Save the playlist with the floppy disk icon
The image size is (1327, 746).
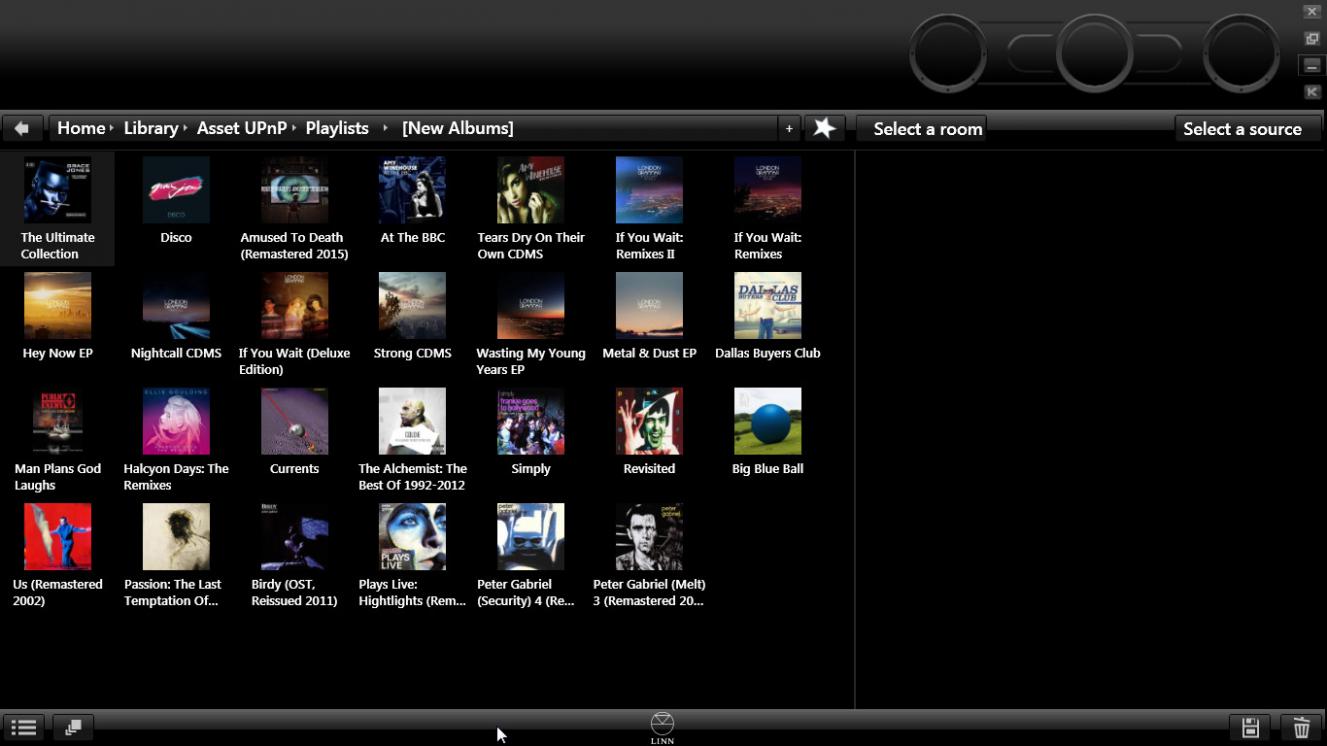(x=1249, y=728)
